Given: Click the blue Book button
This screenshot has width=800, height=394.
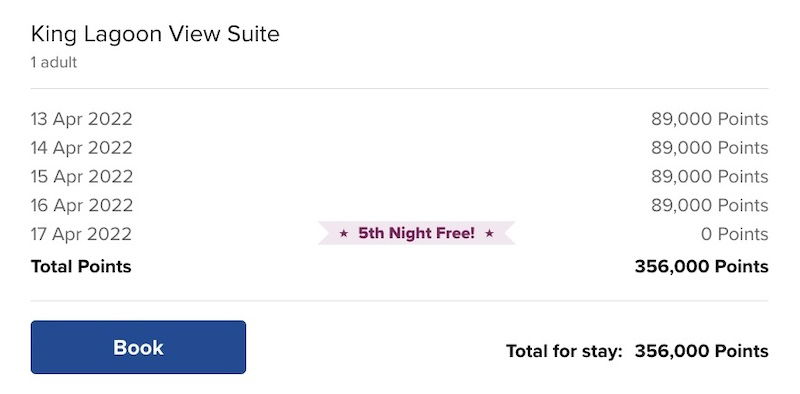Looking at the screenshot, I should (x=138, y=347).
